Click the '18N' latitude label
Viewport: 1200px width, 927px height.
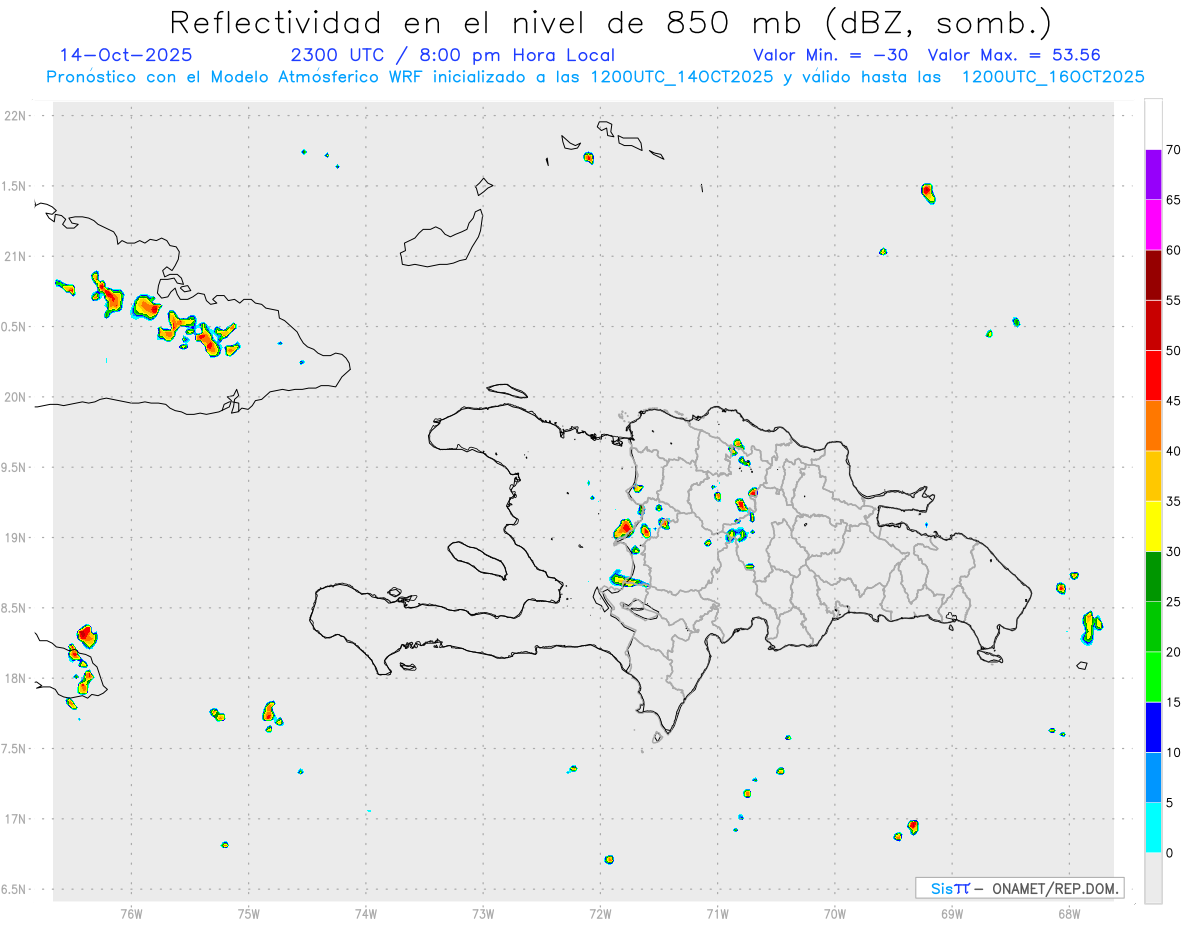click(17, 678)
